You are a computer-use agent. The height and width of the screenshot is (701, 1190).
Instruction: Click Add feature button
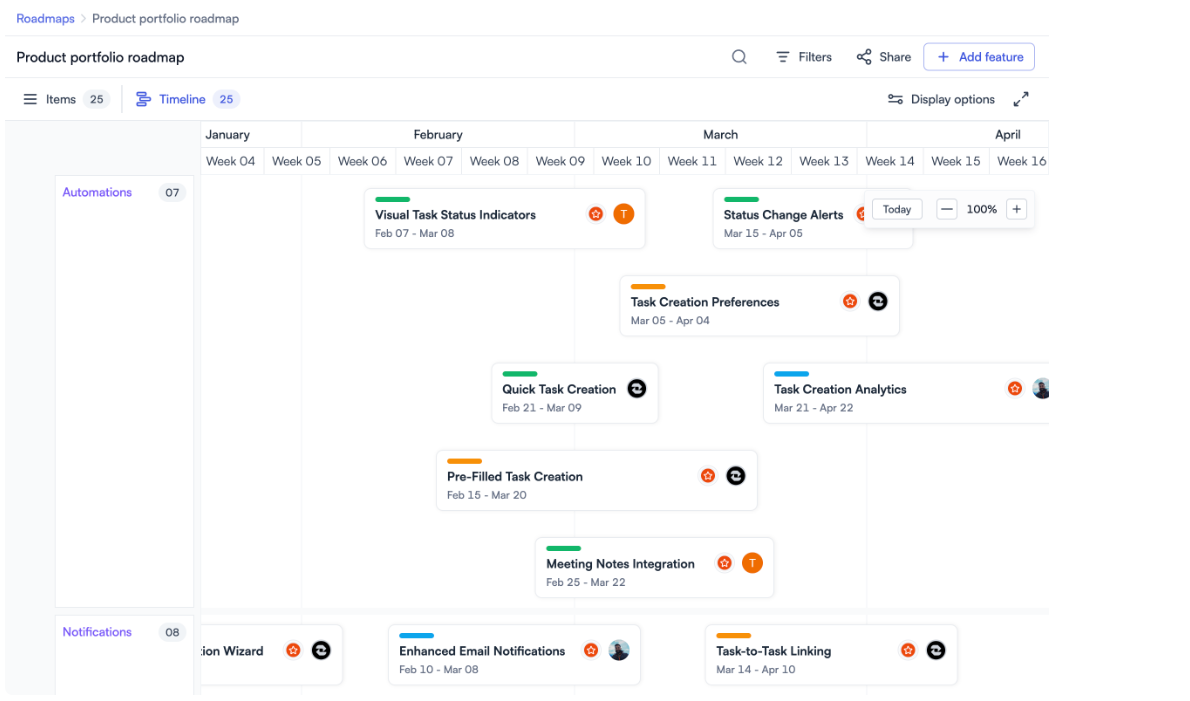pyautogui.click(x=979, y=57)
